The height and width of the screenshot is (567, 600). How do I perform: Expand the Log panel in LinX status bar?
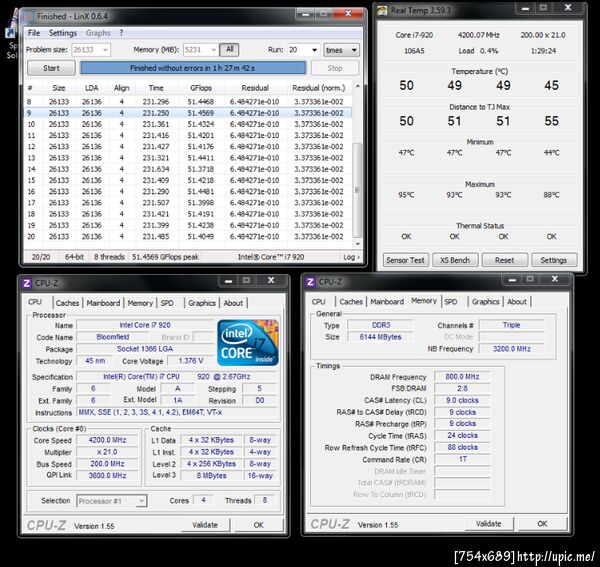[351, 257]
